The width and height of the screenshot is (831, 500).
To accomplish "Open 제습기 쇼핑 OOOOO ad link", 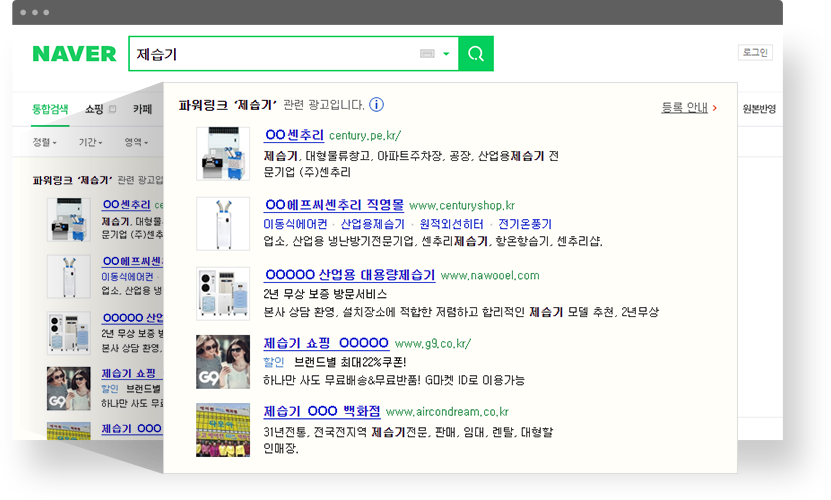I will pos(326,343).
